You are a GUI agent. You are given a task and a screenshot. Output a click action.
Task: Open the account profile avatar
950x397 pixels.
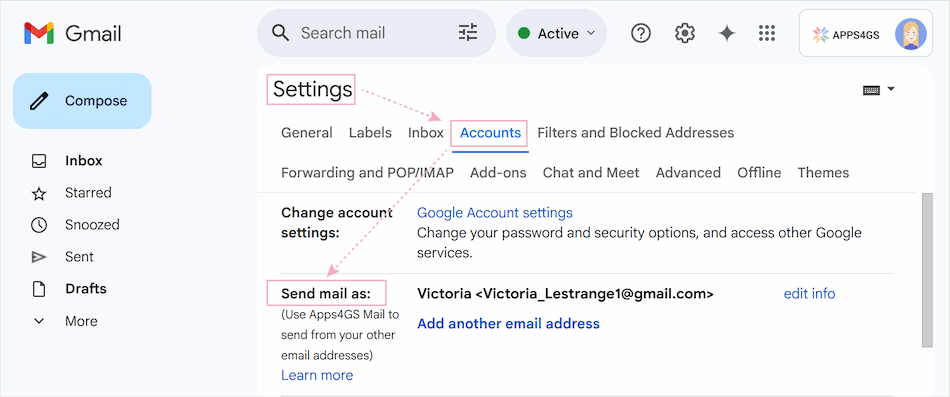click(910, 34)
